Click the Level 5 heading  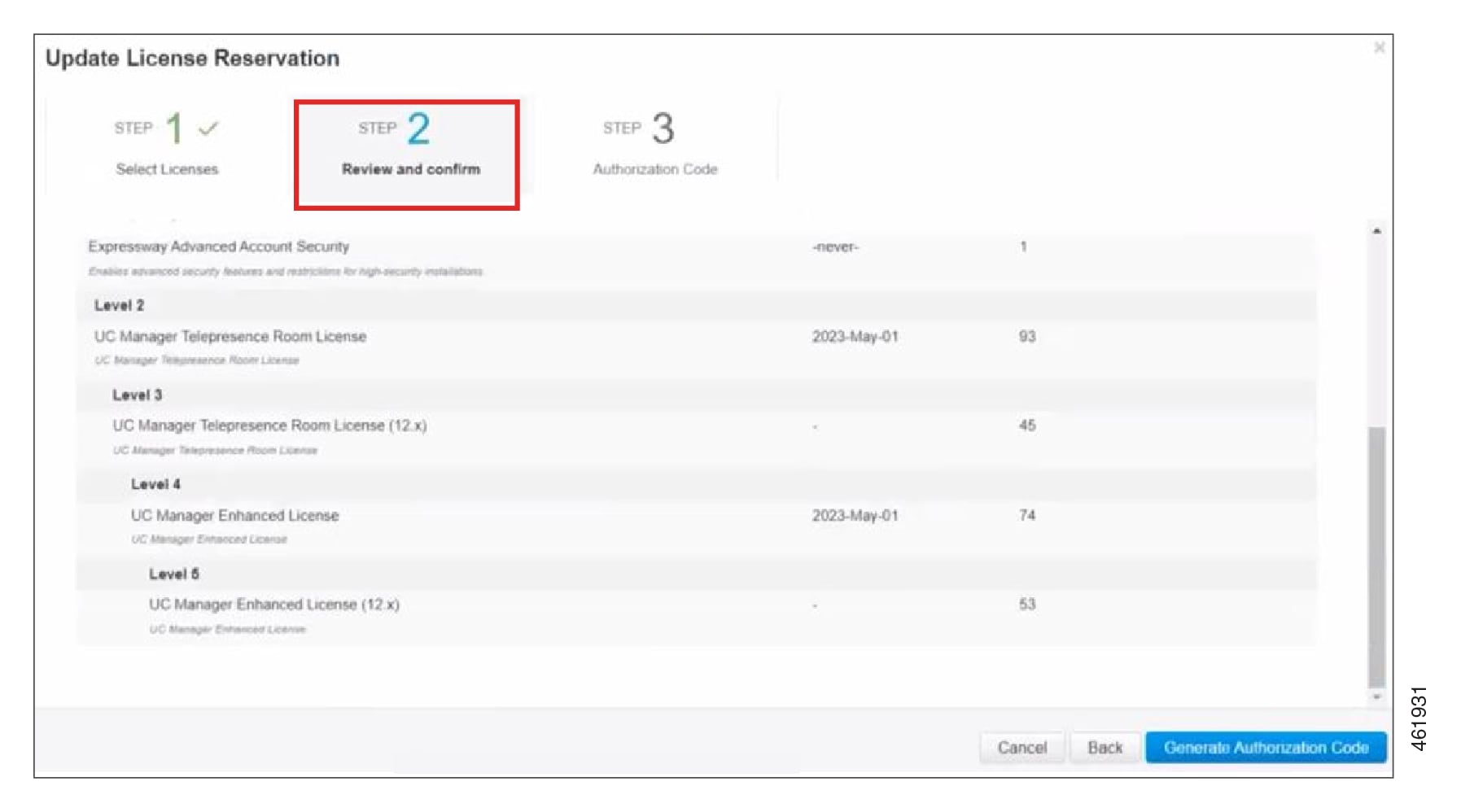pos(173,574)
